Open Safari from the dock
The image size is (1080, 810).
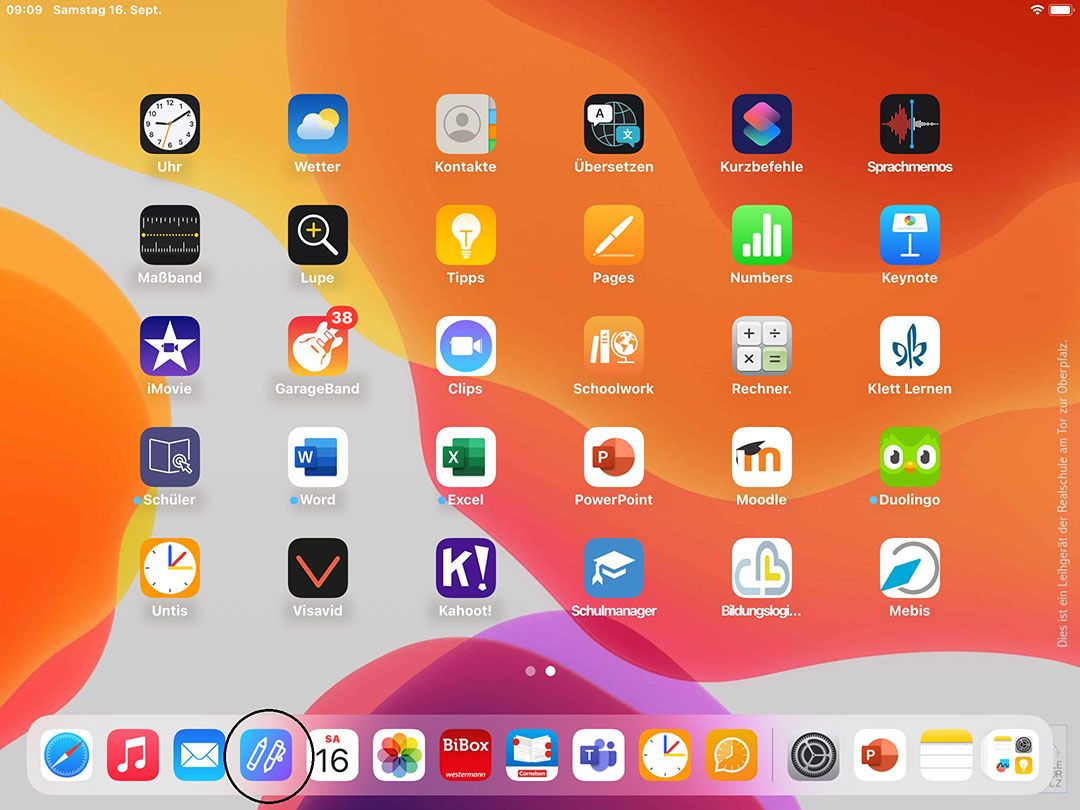coord(66,755)
